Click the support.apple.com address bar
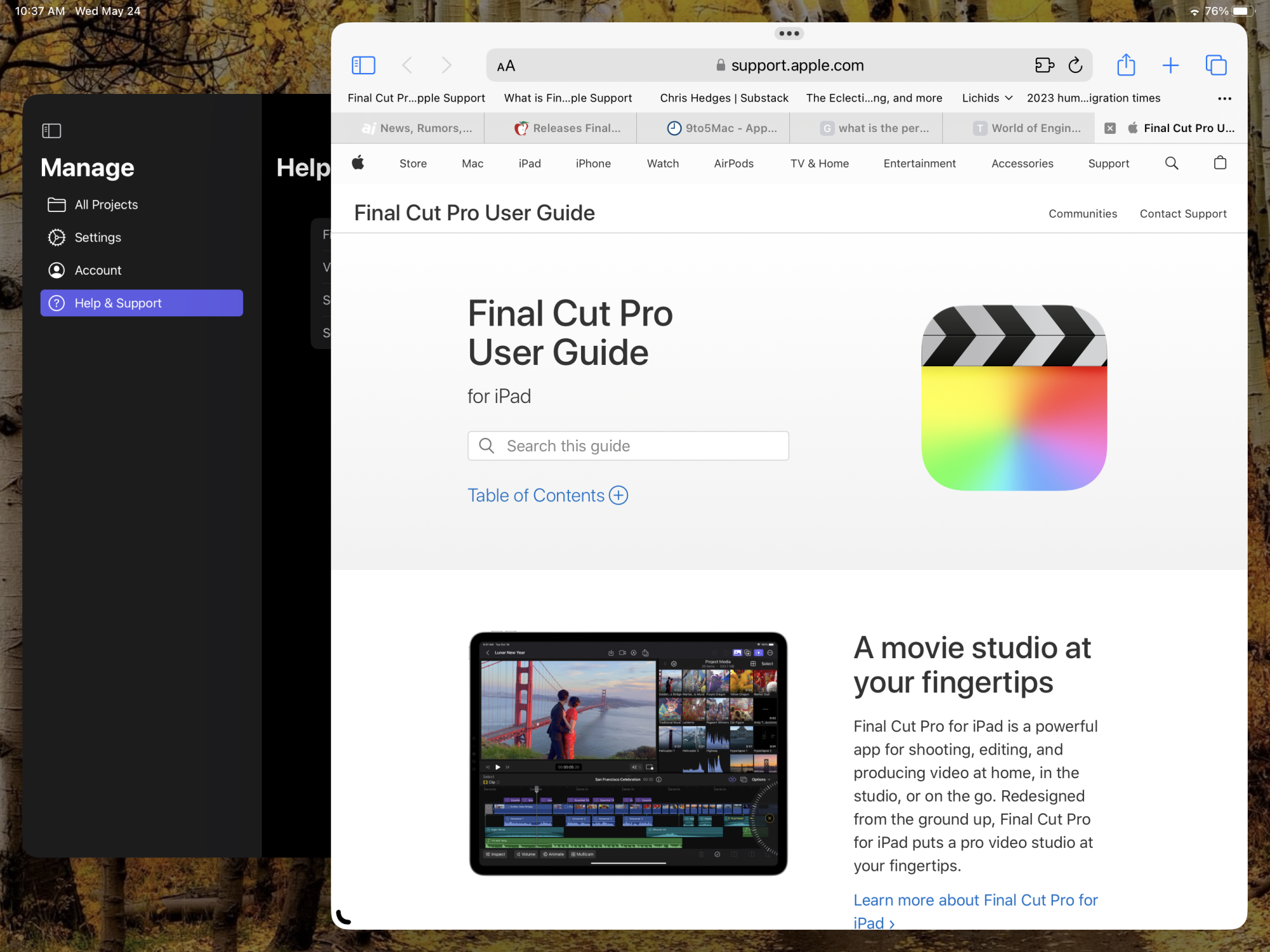This screenshot has width=1270, height=952. point(789,65)
